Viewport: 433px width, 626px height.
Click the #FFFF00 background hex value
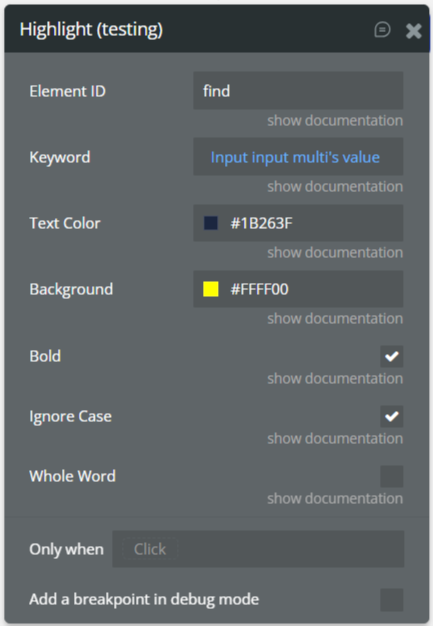[259, 289]
